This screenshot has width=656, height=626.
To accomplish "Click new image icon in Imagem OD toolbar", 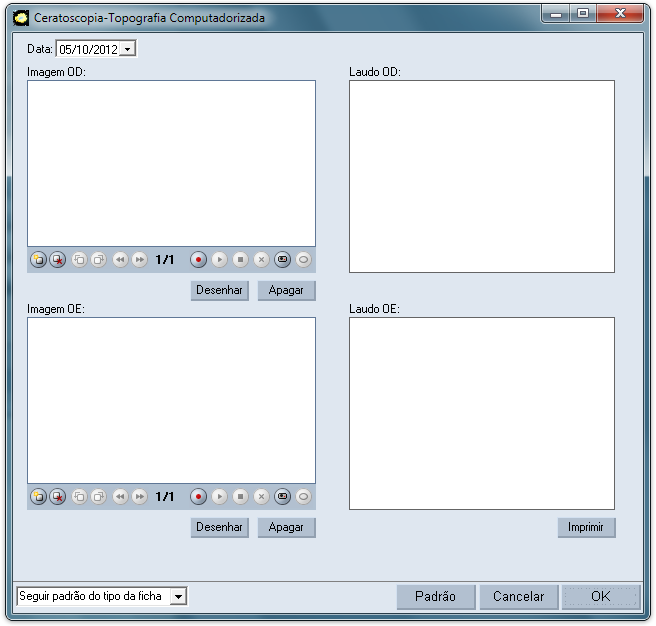I will [x=38, y=260].
